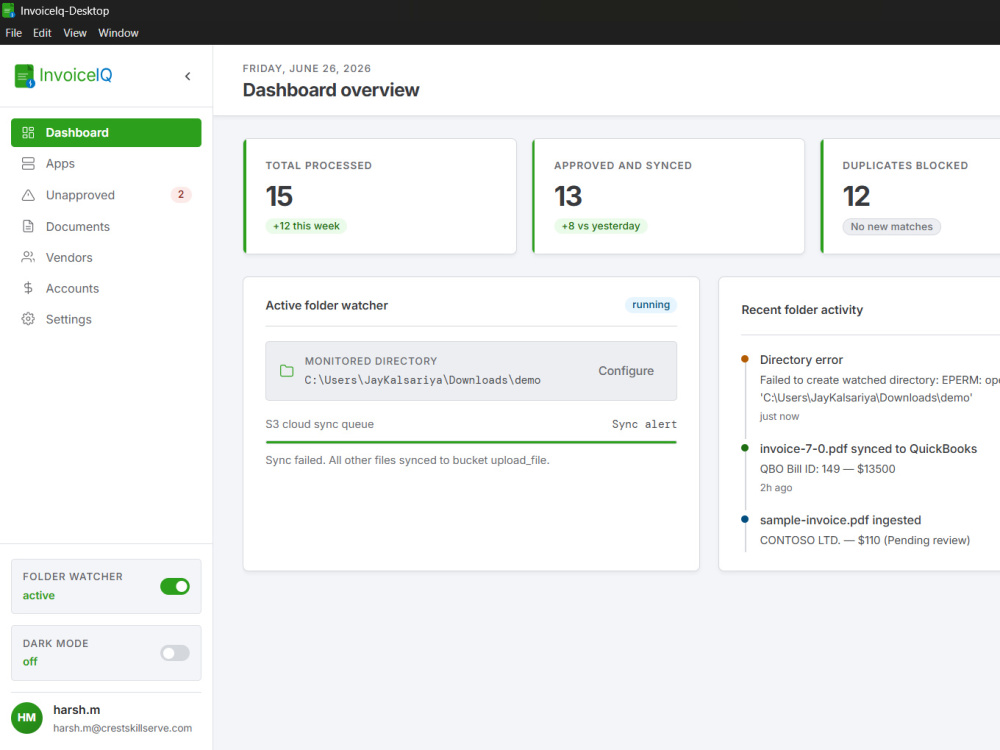This screenshot has width=1000, height=750.
Task: Navigate to Vendors
Action: pos(106,257)
